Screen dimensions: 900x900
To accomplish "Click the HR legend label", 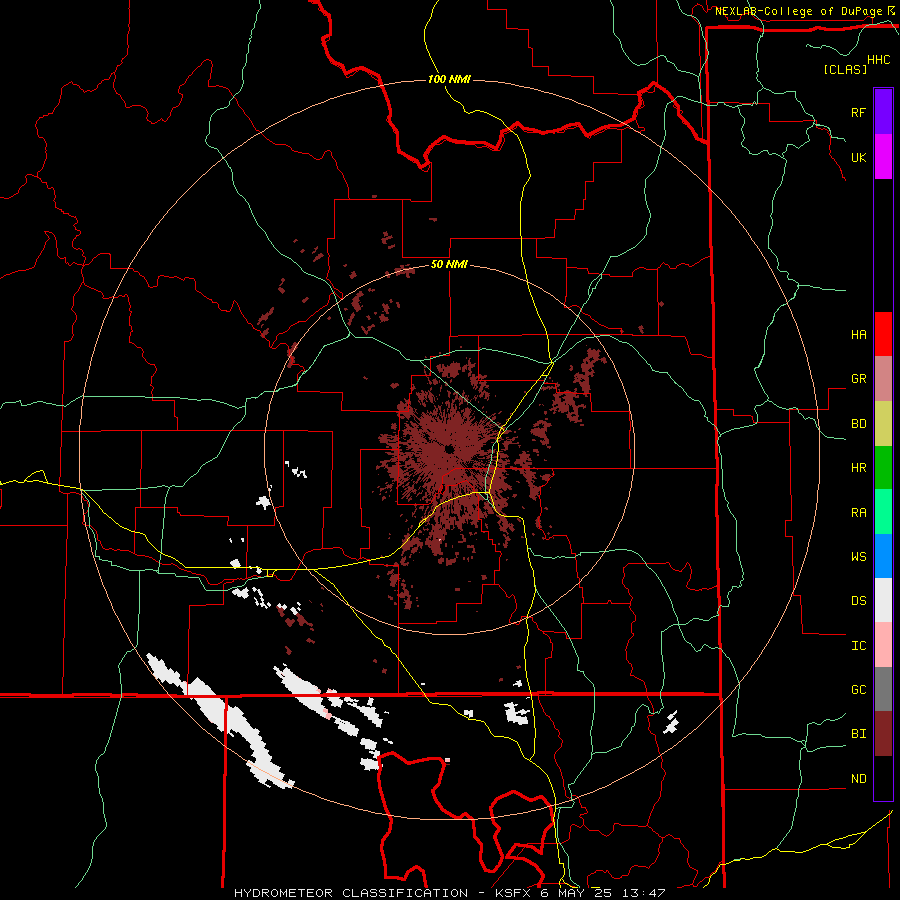I will (858, 468).
